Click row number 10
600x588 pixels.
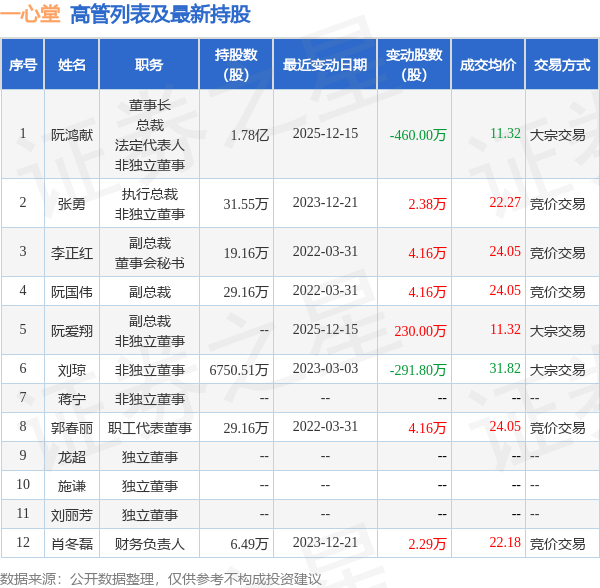click(x=23, y=484)
